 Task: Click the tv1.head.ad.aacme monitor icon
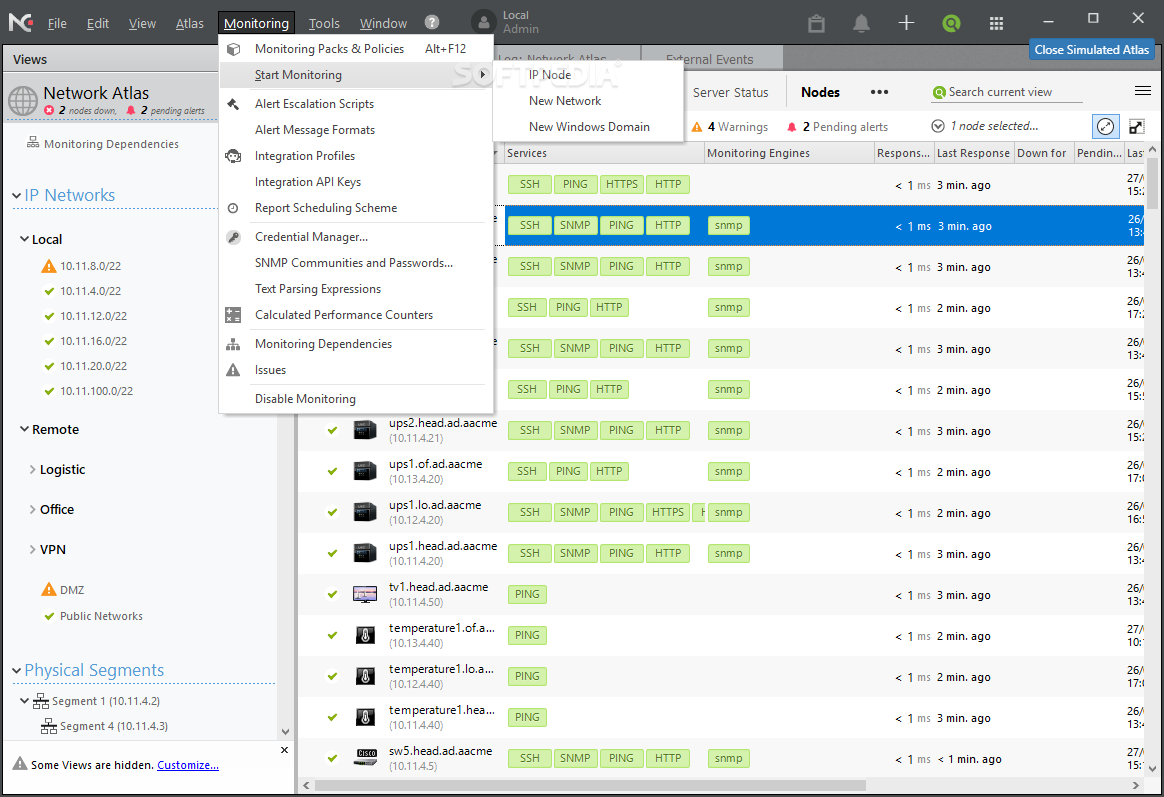364,594
